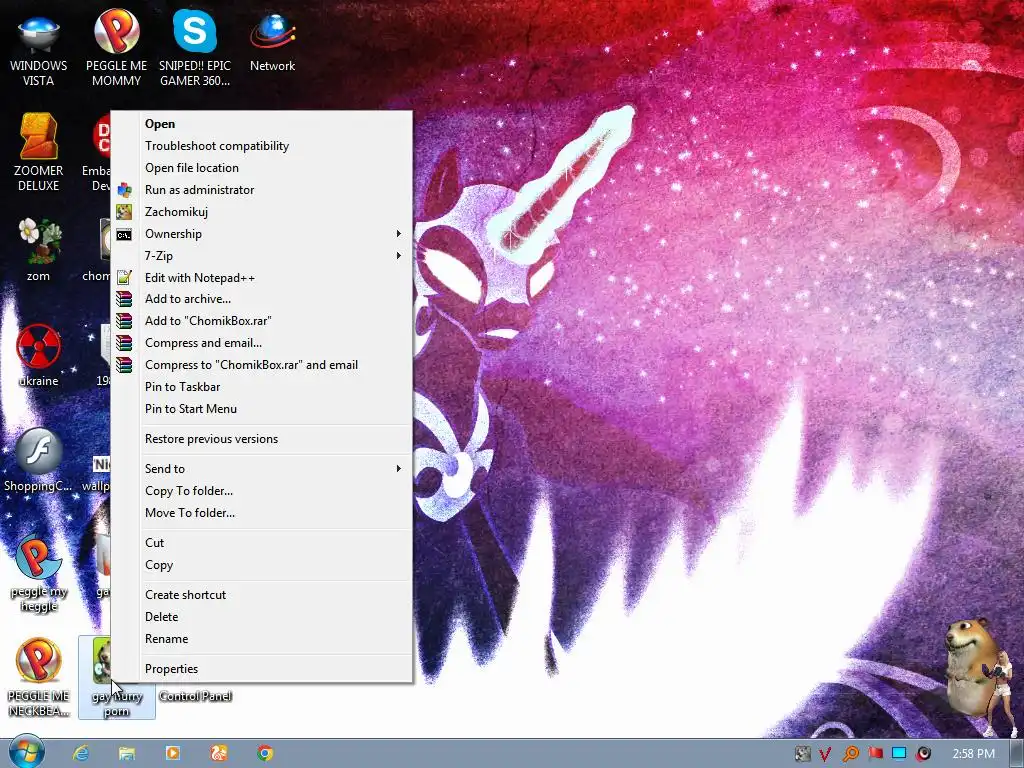The width and height of the screenshot is (1024, 768).
Task: Select Create shortcut
Action: 262,595
